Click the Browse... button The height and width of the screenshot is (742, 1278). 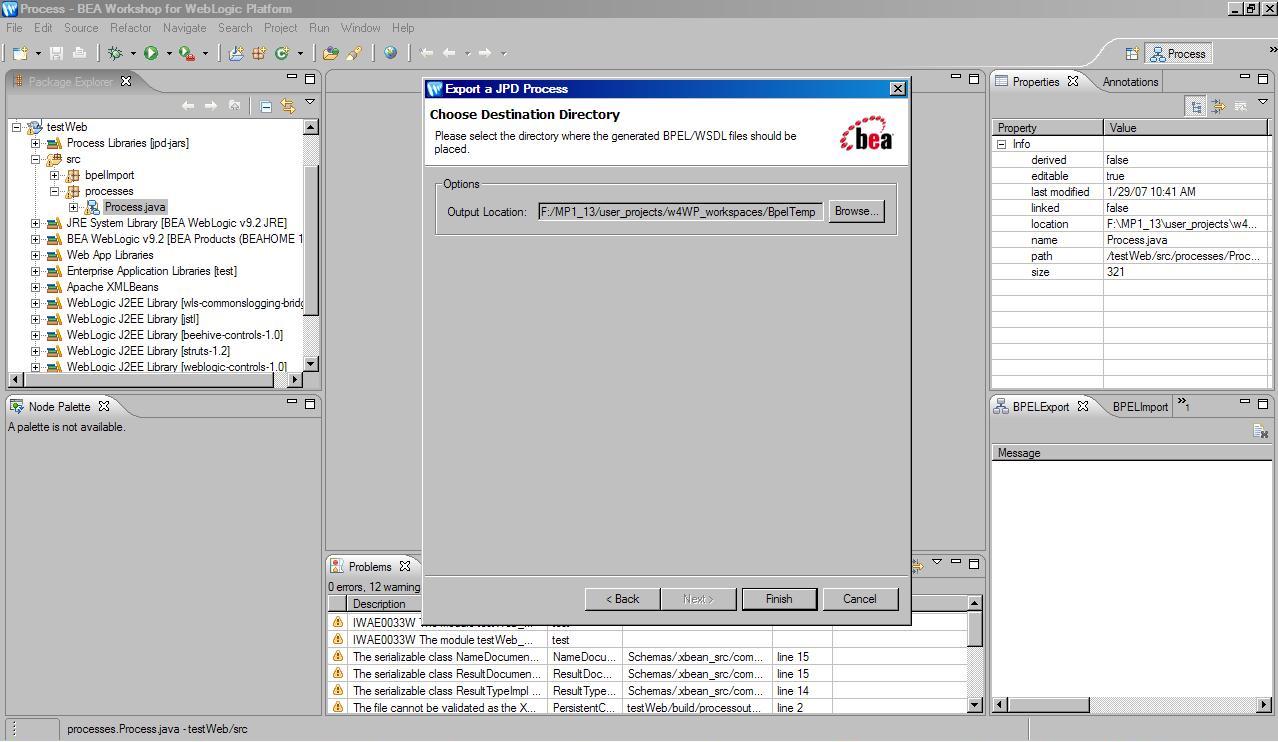[856, 211]
